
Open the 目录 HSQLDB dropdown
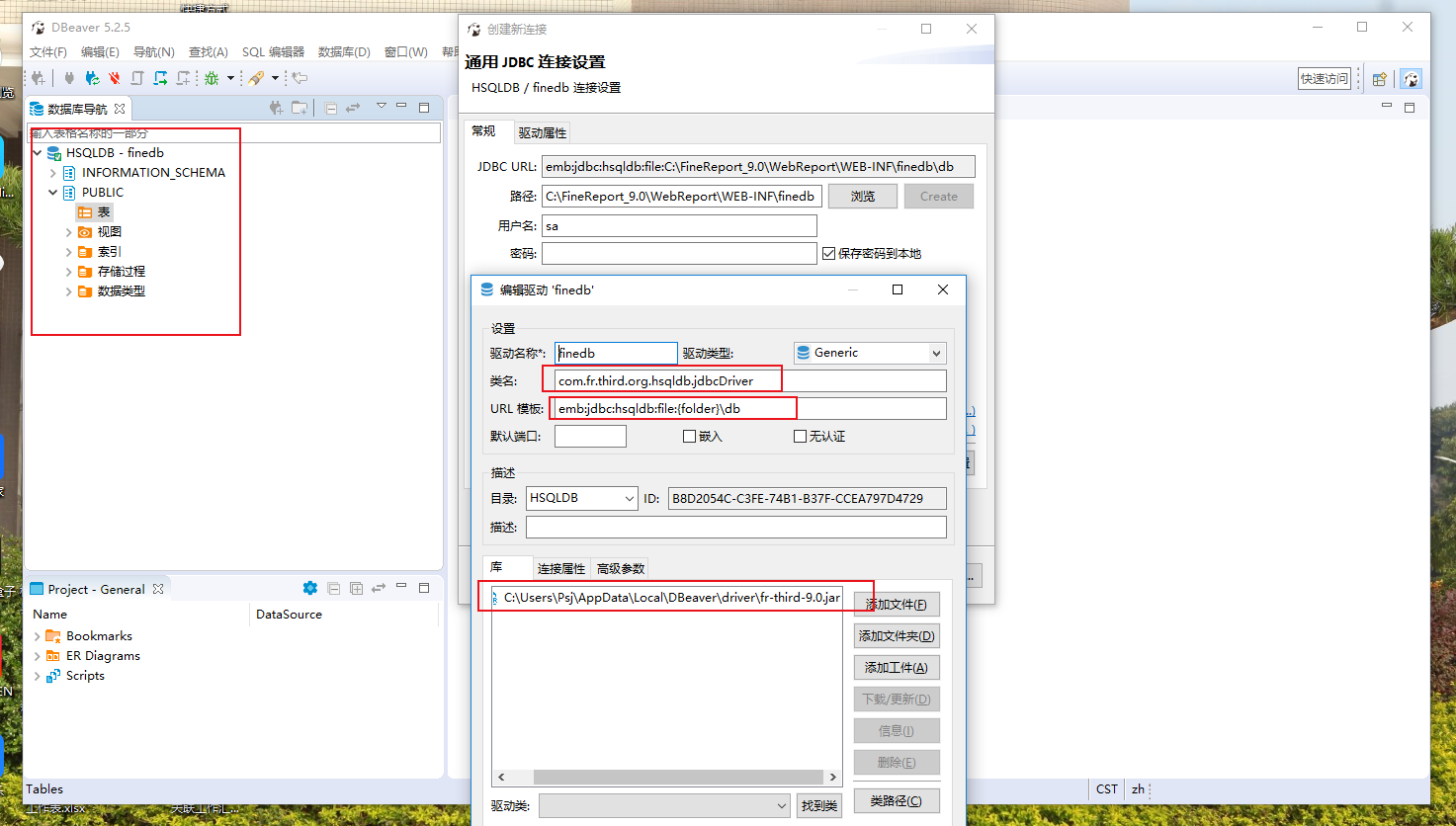point(581,498)
